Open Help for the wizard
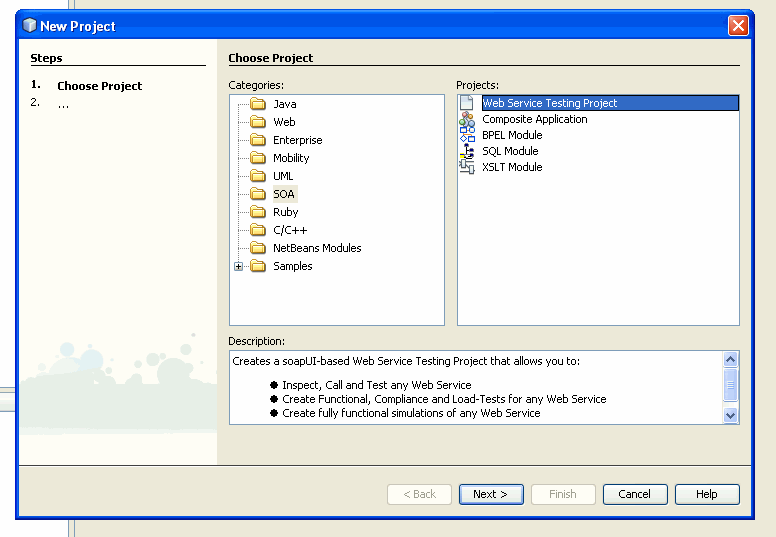Viewport: 776px width, 537px height. (707, 494)
